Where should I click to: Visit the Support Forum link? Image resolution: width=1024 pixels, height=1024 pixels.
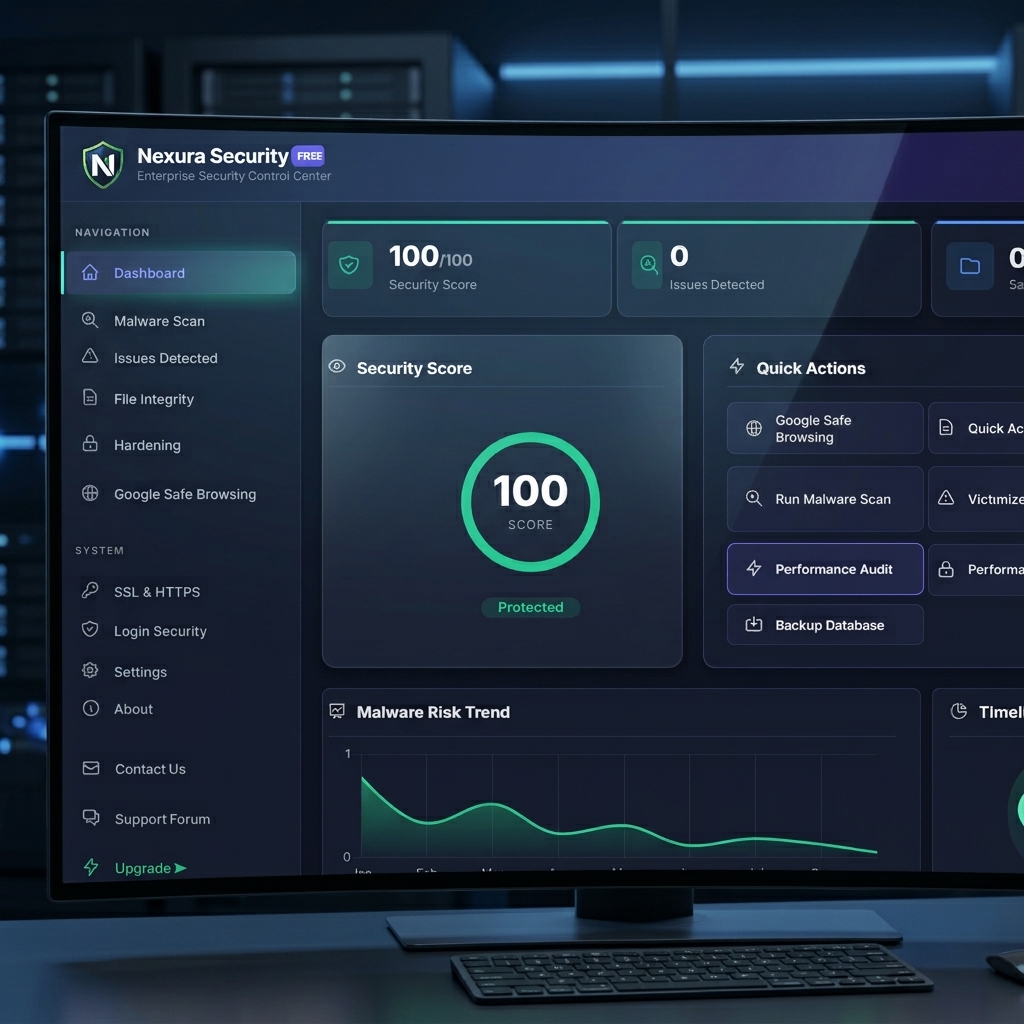(x=163, y=819)
